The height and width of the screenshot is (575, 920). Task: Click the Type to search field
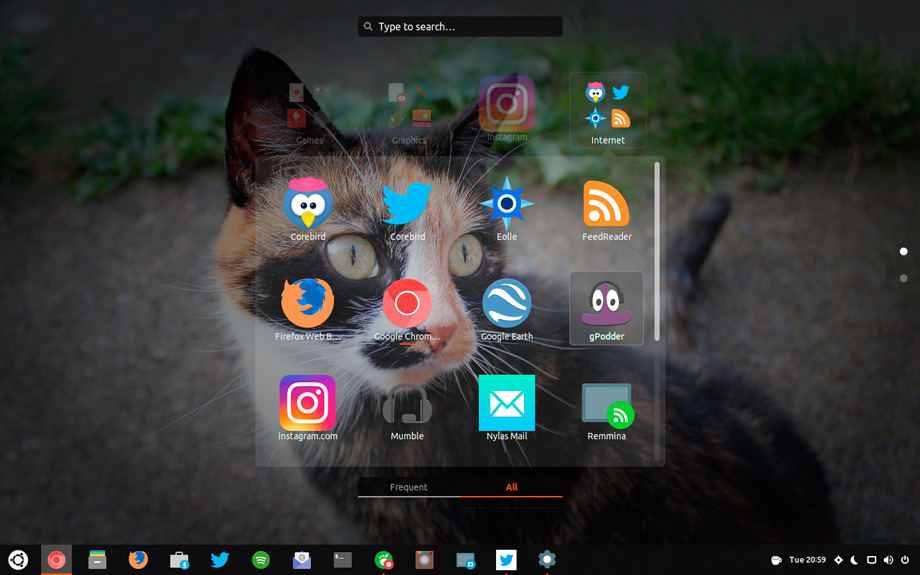coord(460,27)
